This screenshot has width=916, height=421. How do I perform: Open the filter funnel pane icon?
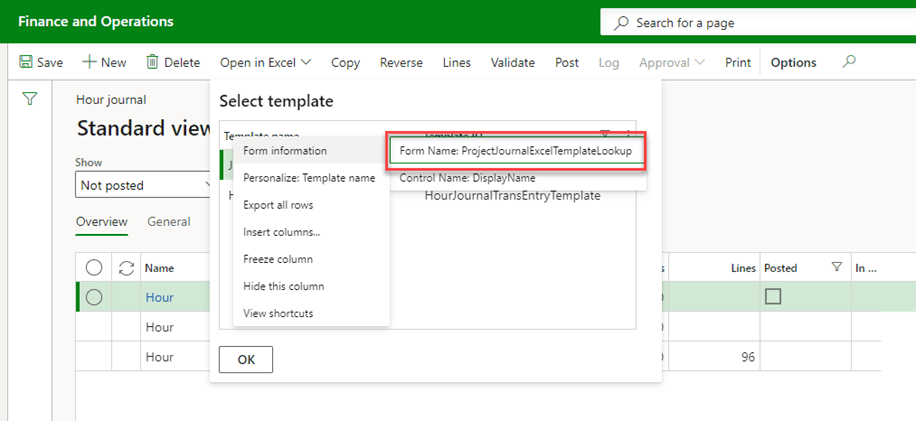click(x=30, y=99)
